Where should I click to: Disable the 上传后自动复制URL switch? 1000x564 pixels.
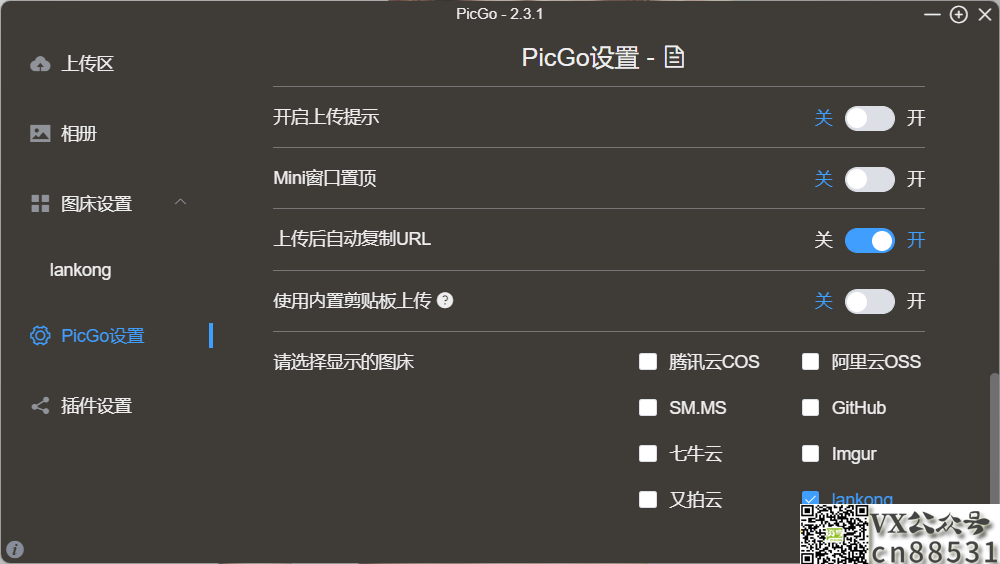pos(869,241)
